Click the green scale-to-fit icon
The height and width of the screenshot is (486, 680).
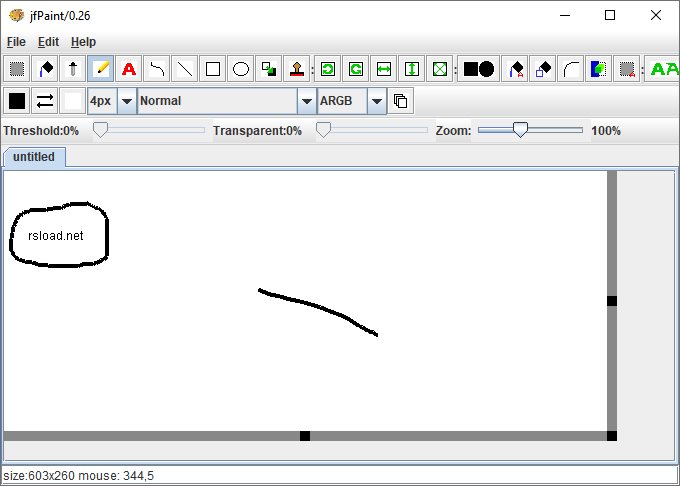tap(440, 69)
